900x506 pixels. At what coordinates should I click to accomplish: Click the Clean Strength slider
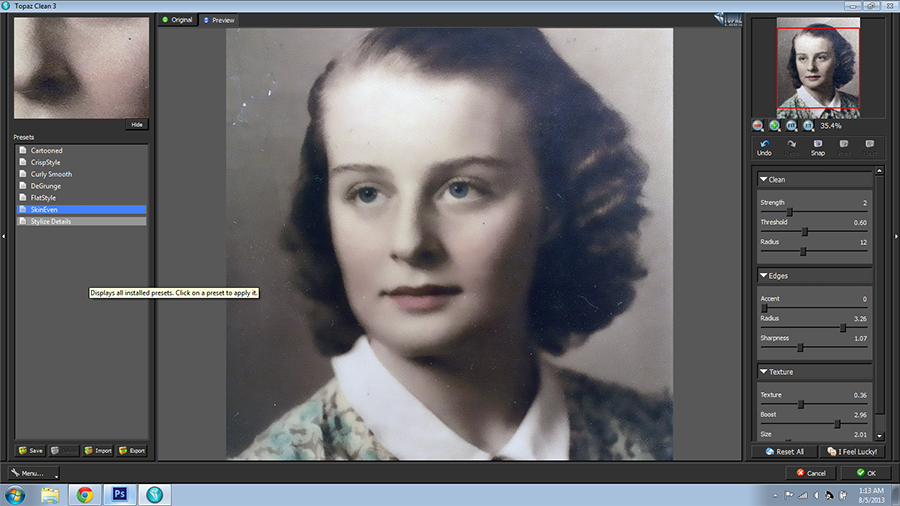(x=790, y=212)
